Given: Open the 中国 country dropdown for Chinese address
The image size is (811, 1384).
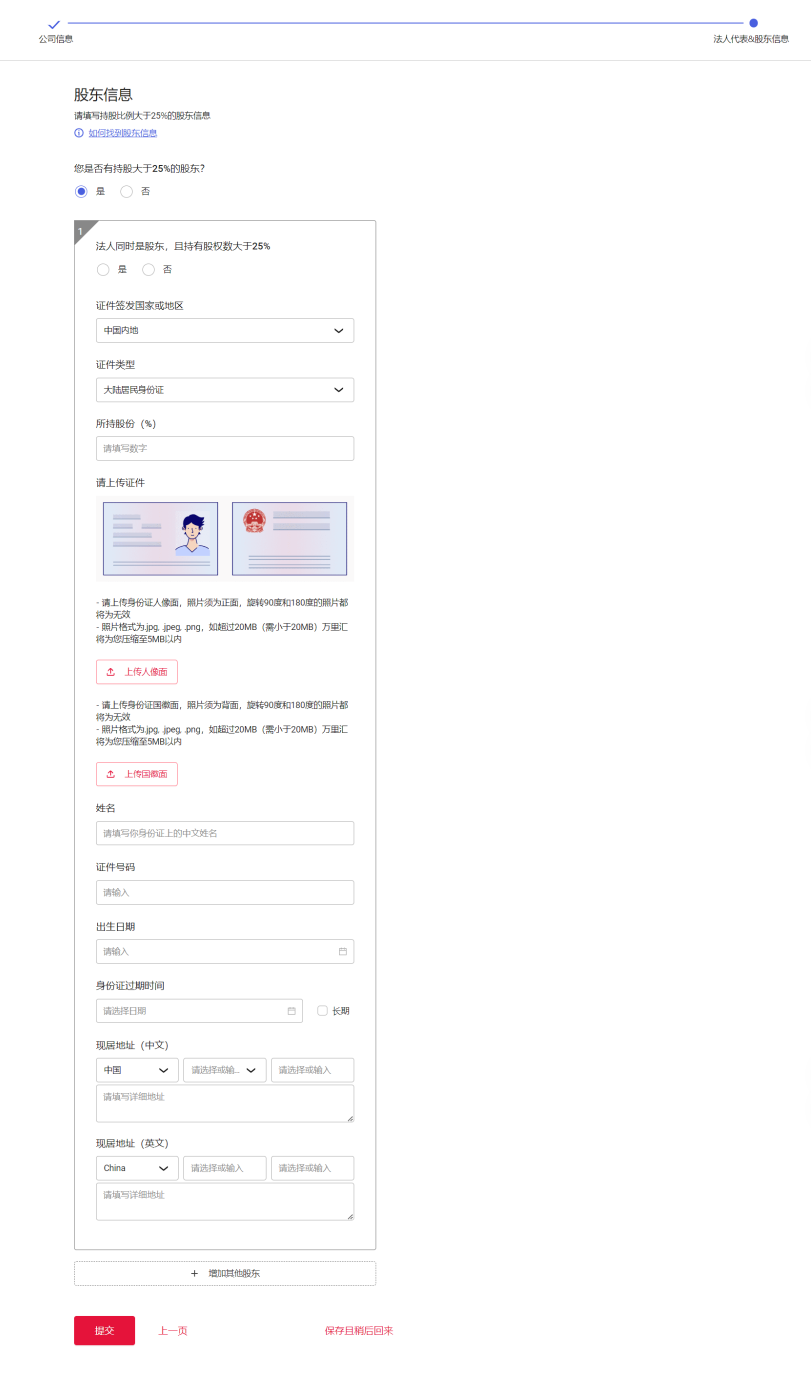Looking at the screenshot, I should [137, 1070].
